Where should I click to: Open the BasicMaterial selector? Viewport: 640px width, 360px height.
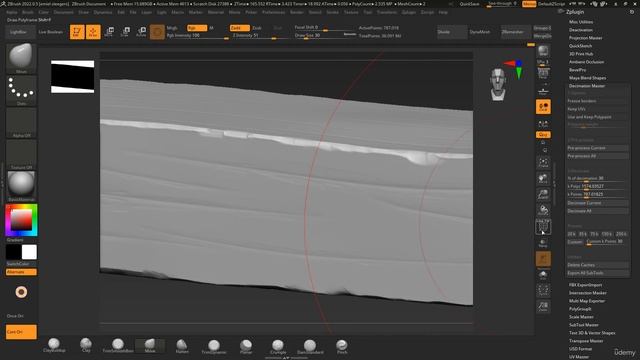[x=21, y=187]
